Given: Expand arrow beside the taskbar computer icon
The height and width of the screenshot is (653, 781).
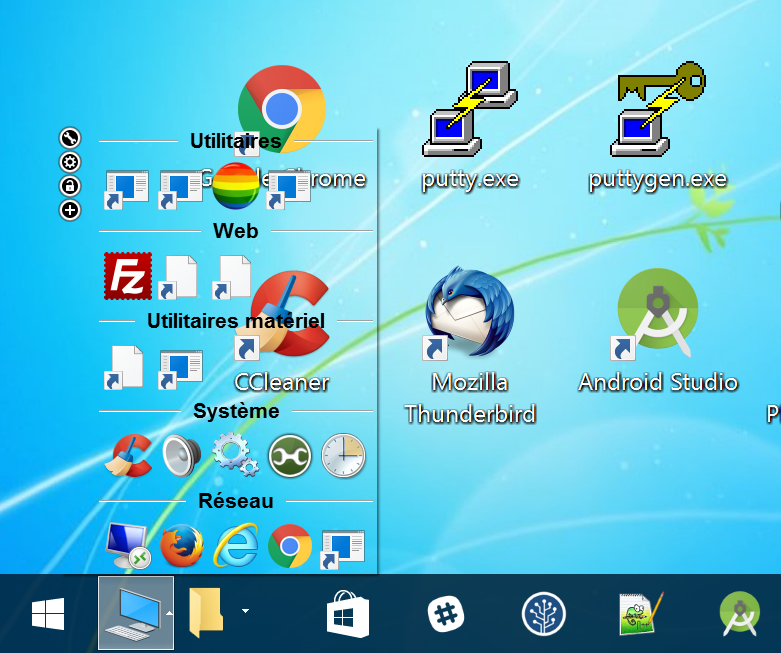Looking at the screenshot, I should point(170,612).
